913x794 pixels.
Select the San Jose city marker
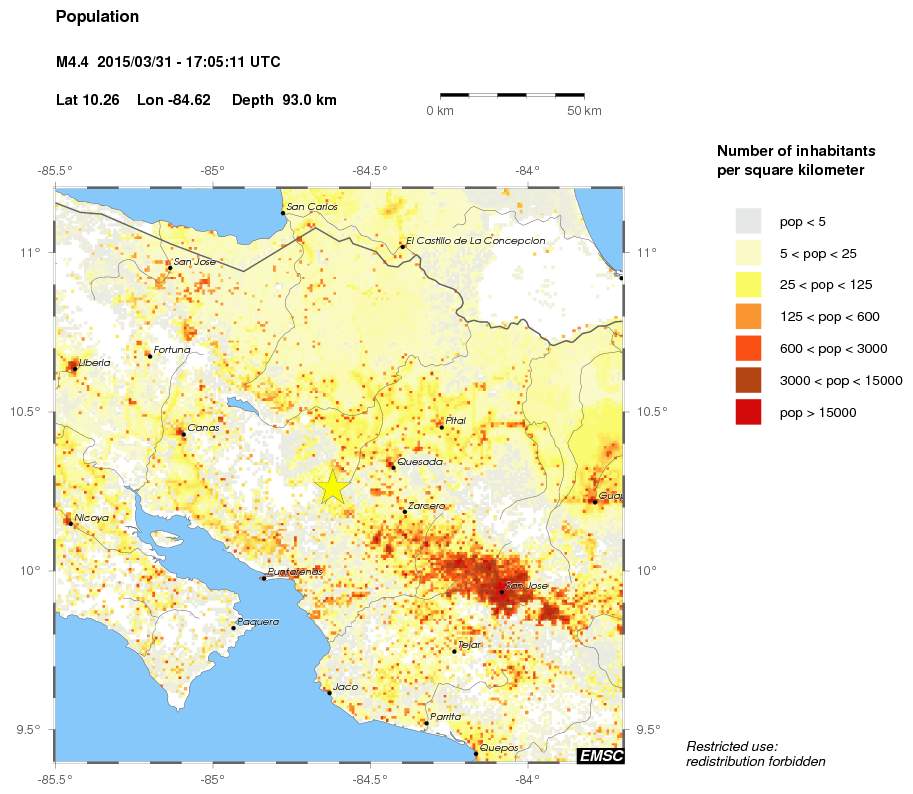[500, 591]
